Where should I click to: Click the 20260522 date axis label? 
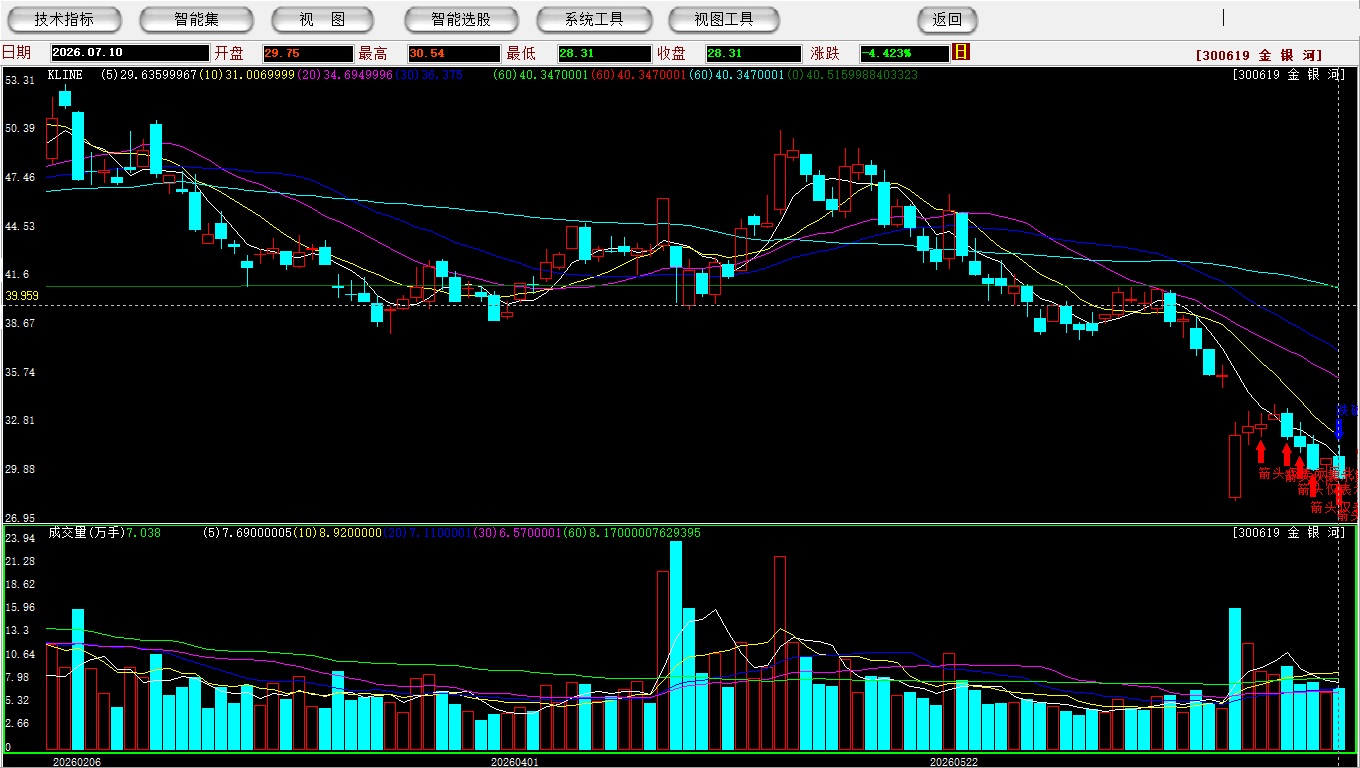[x=954, y=762]
